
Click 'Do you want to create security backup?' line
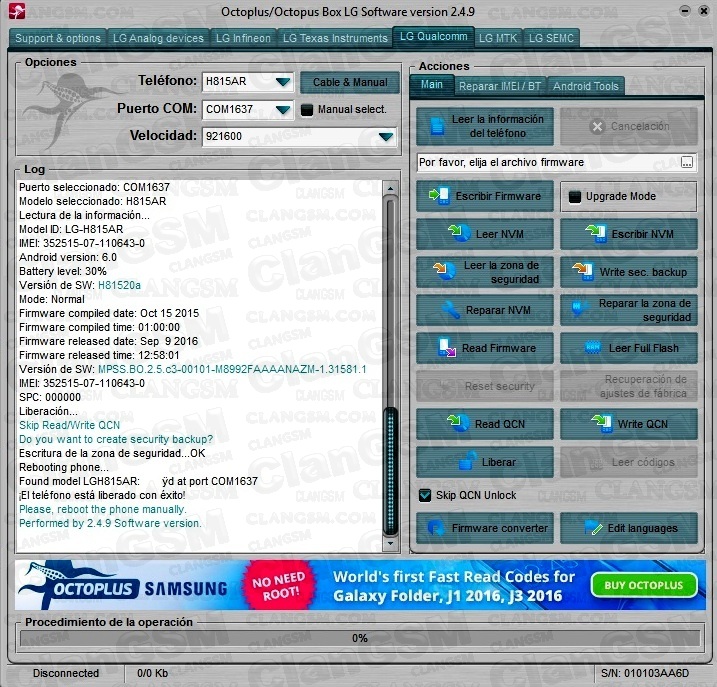(116, 440)
